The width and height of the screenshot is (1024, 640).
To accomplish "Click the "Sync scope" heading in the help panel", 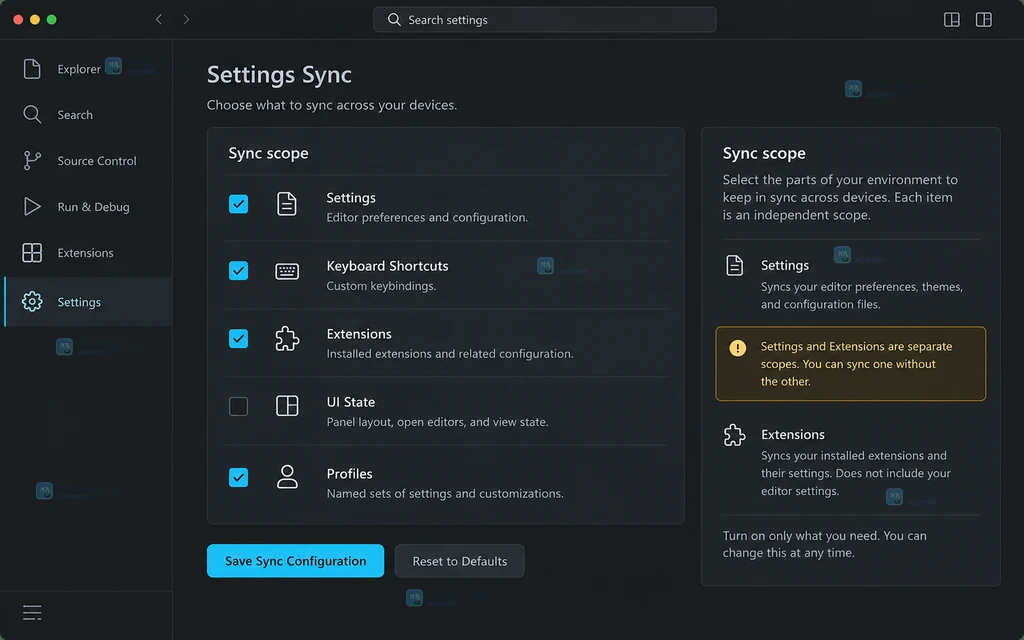I will pyautogui.click(x=764, y=153).
